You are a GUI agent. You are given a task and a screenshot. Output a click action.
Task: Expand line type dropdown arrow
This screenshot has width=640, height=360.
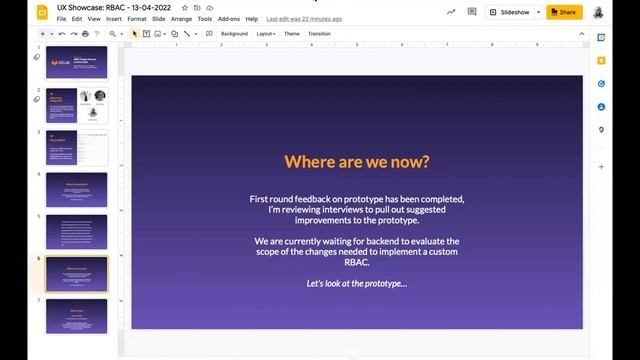(196, 34)
